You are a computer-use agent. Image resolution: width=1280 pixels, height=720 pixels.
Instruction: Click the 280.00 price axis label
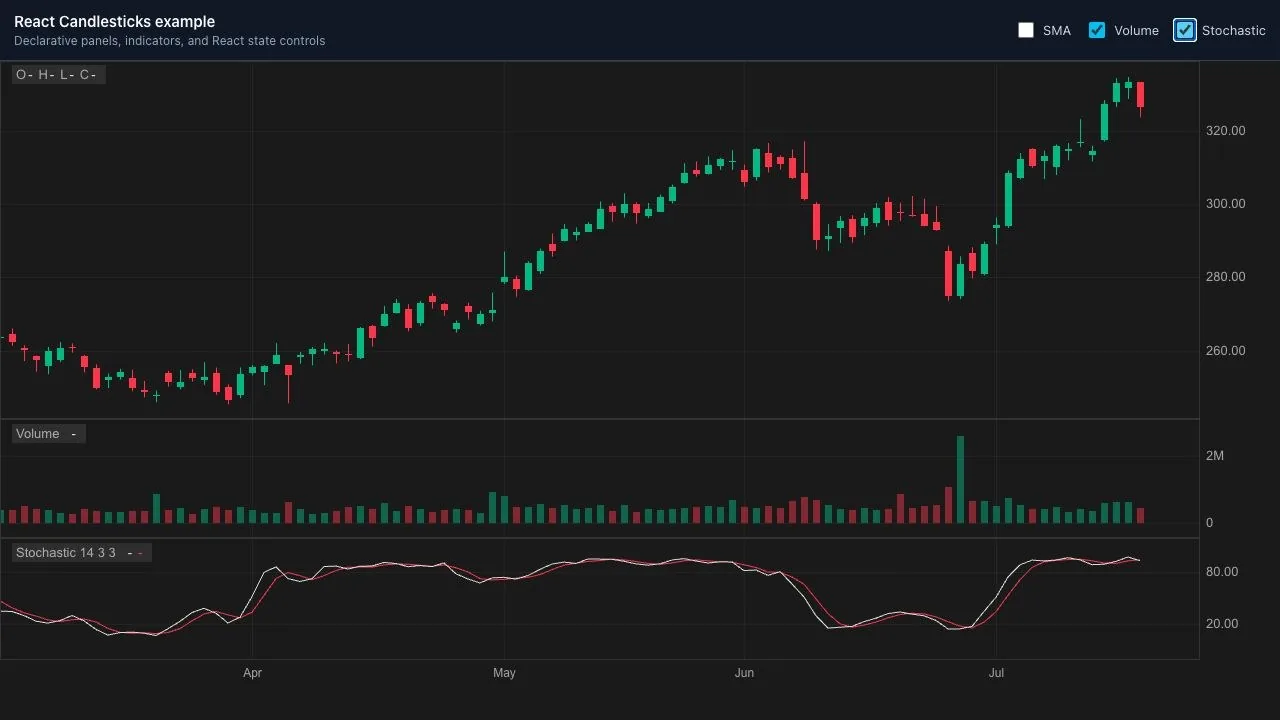[x=1226, y=277]
